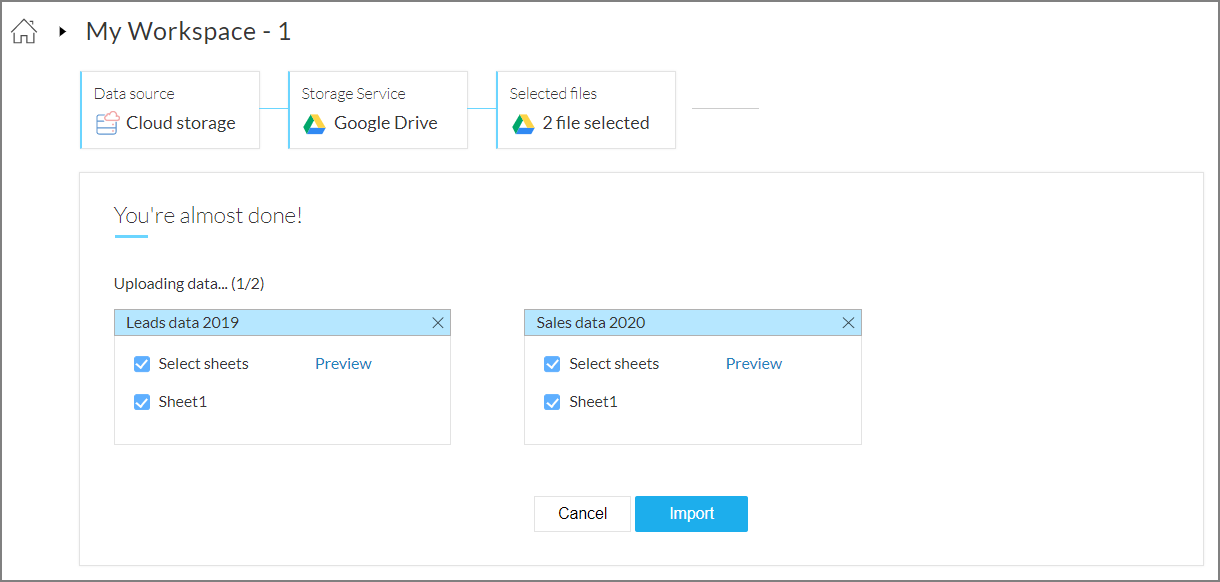1220x582 pixels.
Task: Click the Drive icon beside 2 file selected
Action: 523,124
